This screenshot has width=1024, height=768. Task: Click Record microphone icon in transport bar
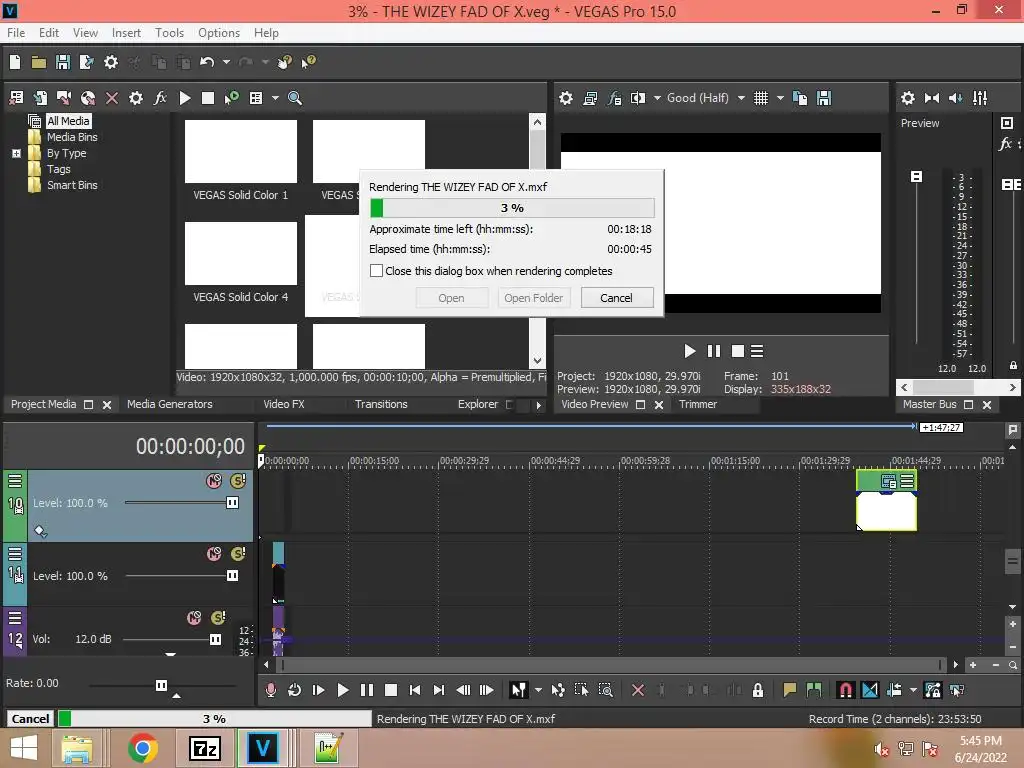(271, 690)
